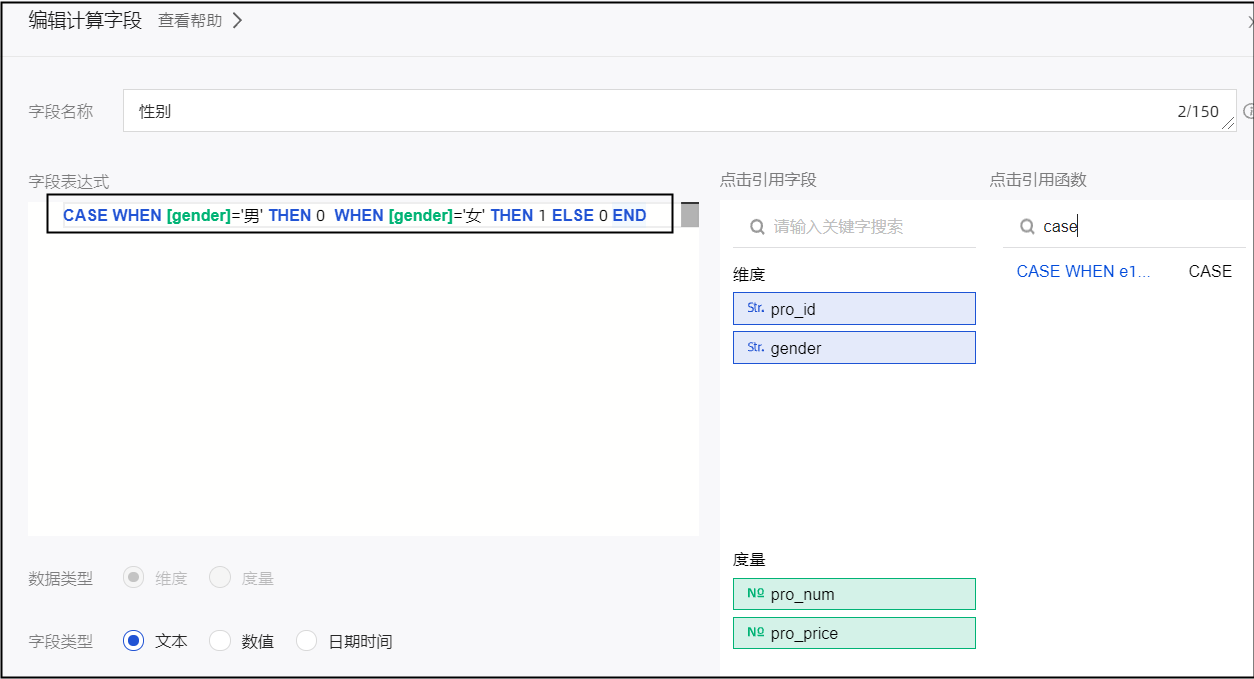
Task: Click the 字段名称 input containing 性别
Action: point(650,111)
